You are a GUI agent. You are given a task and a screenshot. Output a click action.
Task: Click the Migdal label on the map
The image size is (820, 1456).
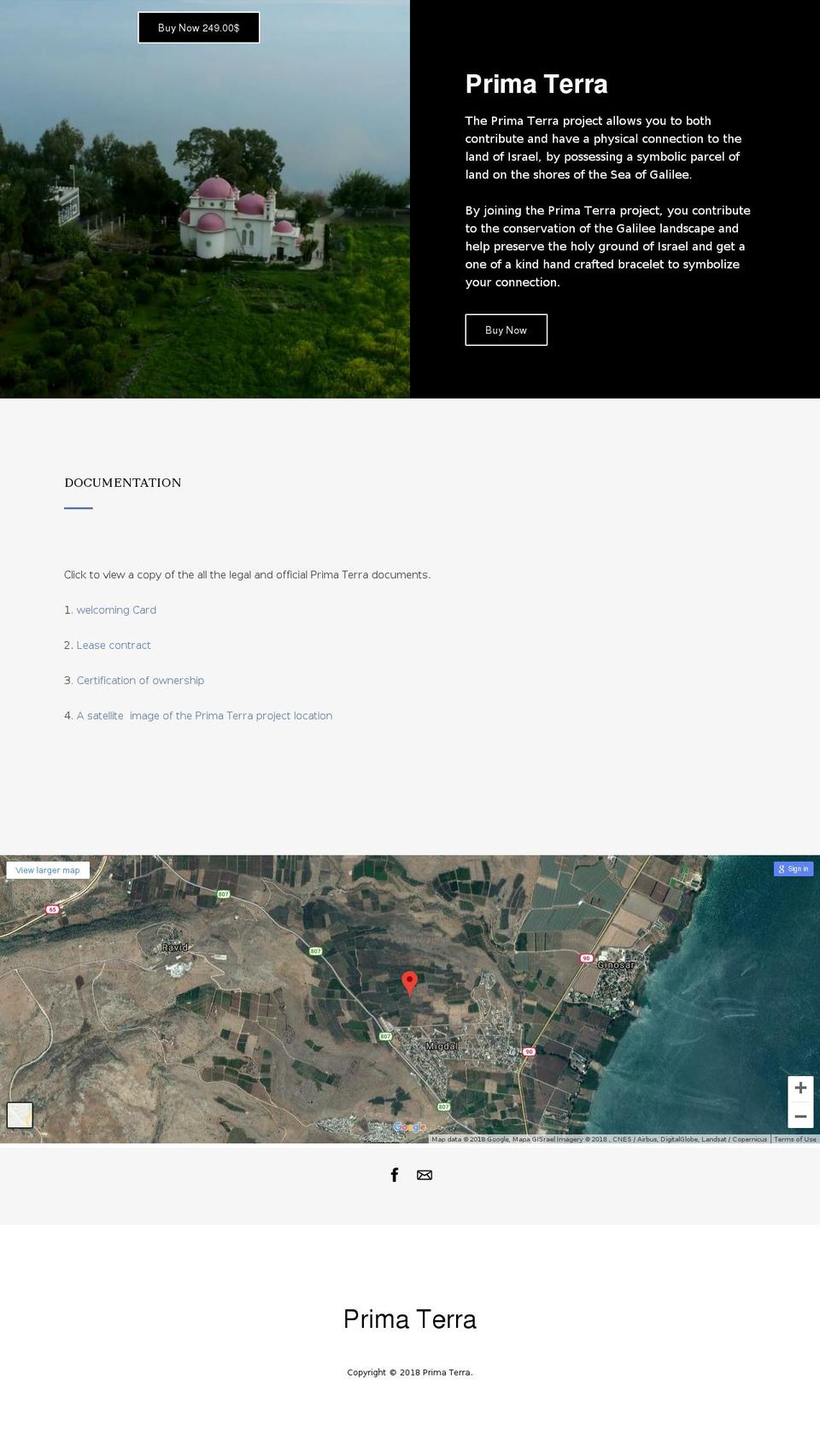442,1046
